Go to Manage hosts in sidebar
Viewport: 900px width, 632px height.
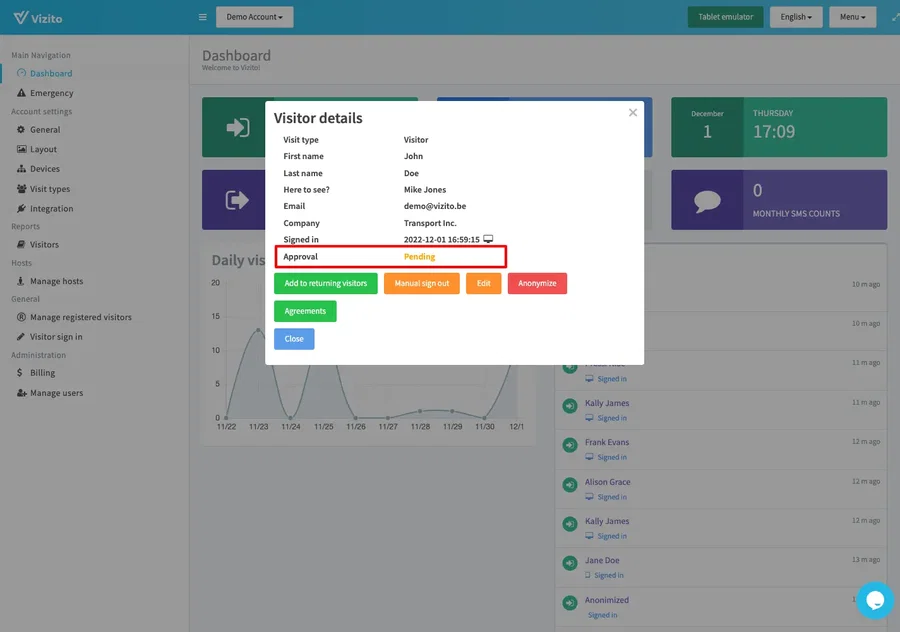56,281
